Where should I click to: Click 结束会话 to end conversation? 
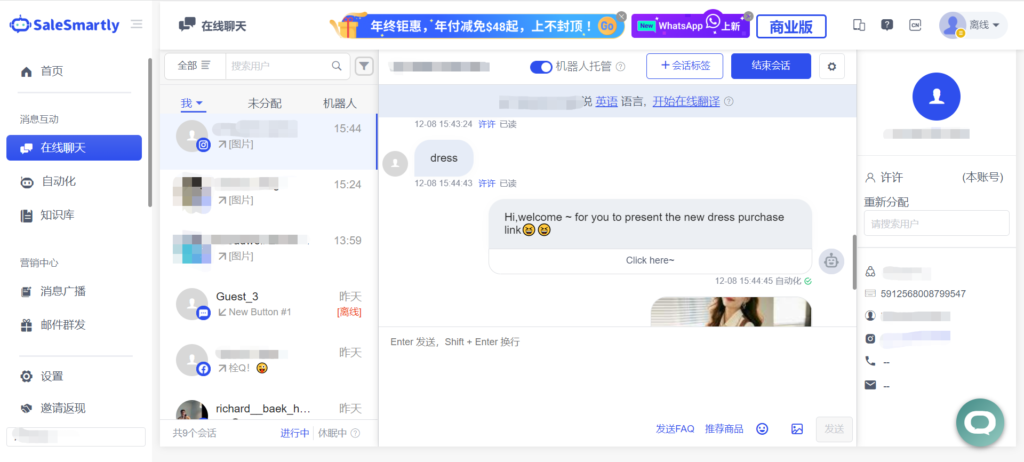tap(771, 66)
